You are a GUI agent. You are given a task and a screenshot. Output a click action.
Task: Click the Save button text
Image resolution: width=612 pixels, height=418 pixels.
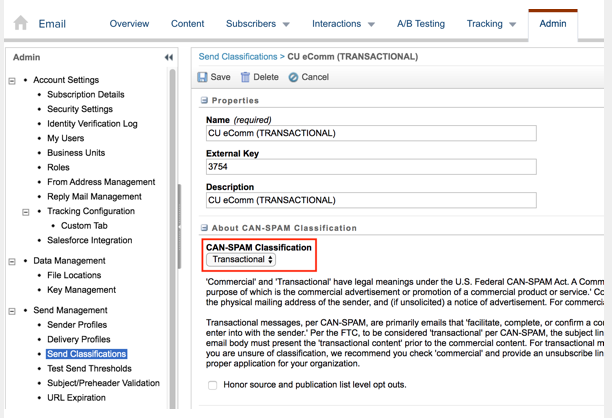click(x=221, y=77)
